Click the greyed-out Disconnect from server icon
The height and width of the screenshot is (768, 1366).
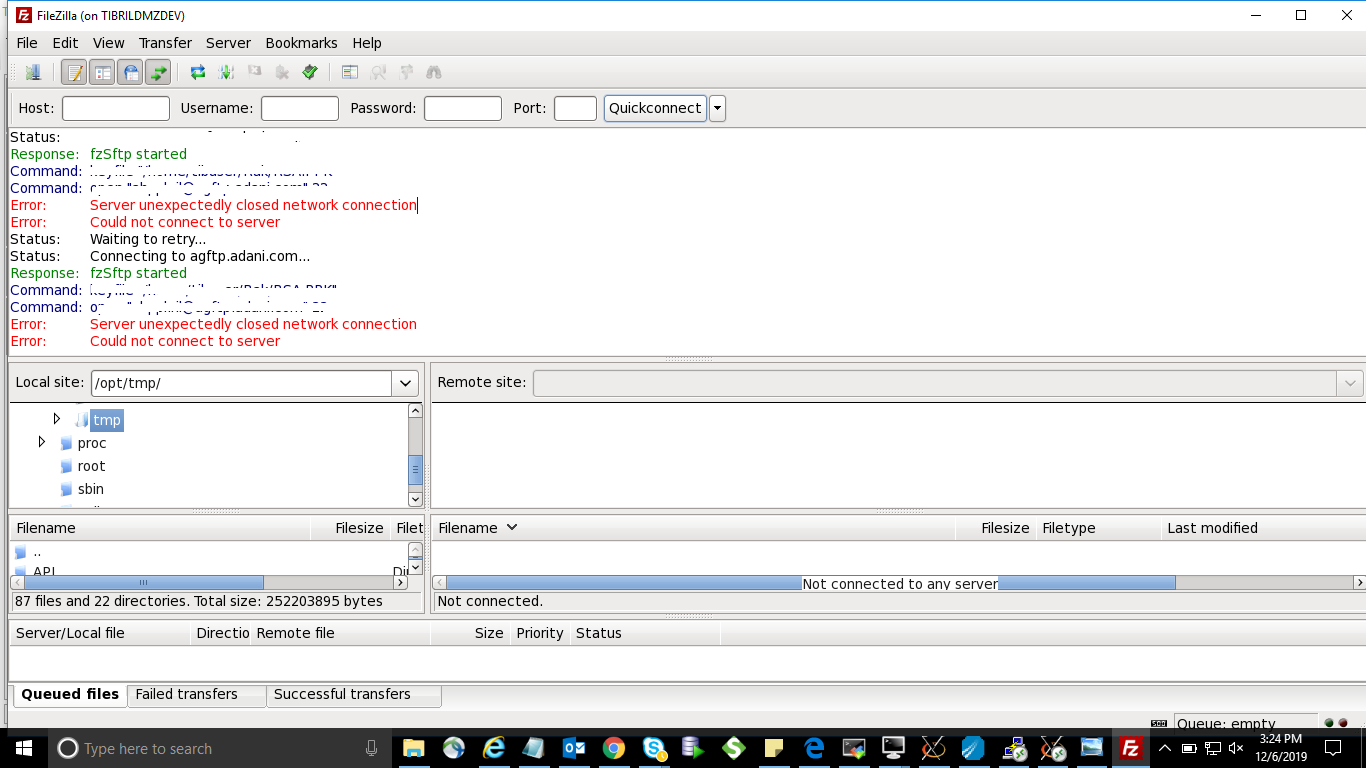click(282, 72)
